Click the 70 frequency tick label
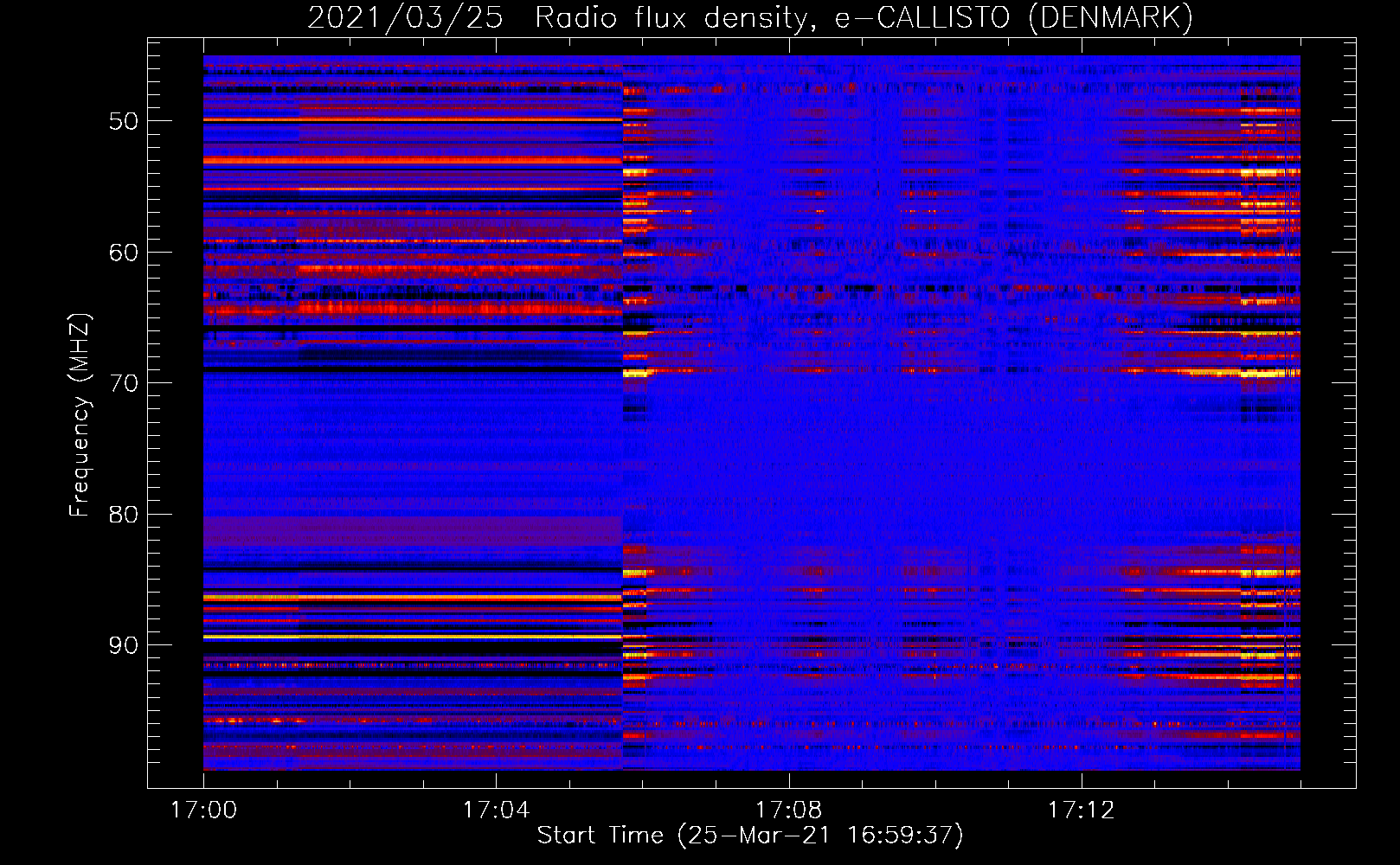This screenshot has height=865, width=1400. pyautogui.click(x=124, y=383)
